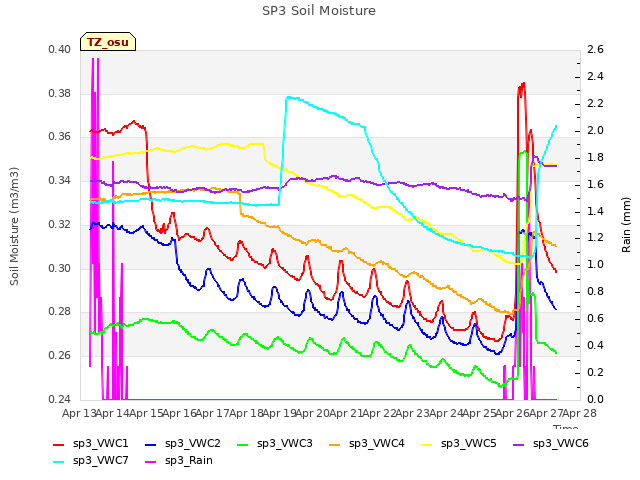Click the 2.0 right axis tick label
This screenshot has width=640, height=480.
click(x=596, y=131)
